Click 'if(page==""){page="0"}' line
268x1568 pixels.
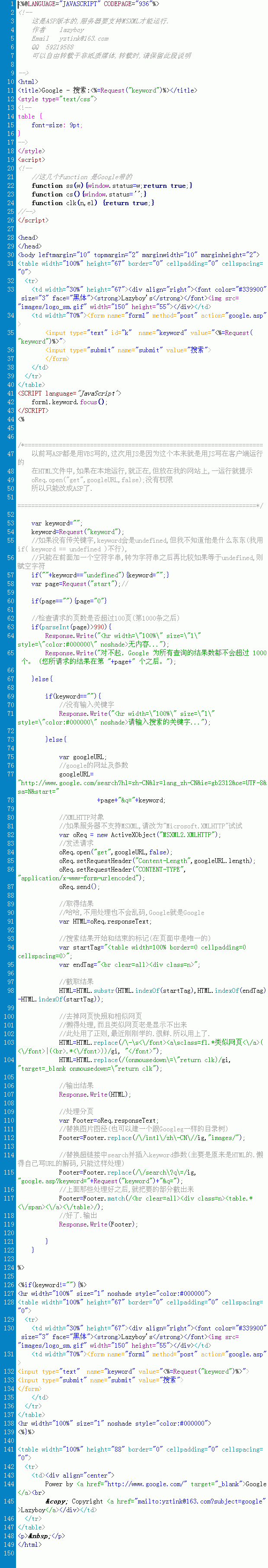(x=69, y=601)
